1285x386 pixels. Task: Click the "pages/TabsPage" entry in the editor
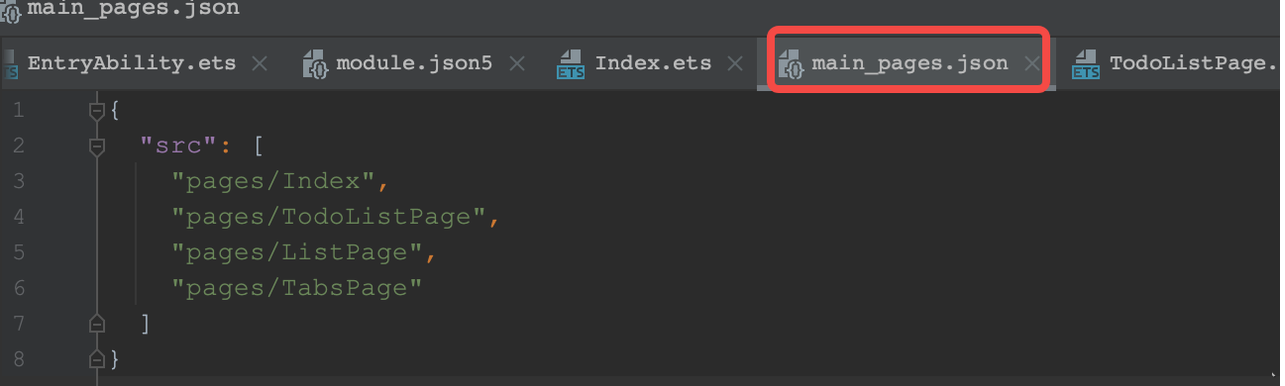point(297,288)
